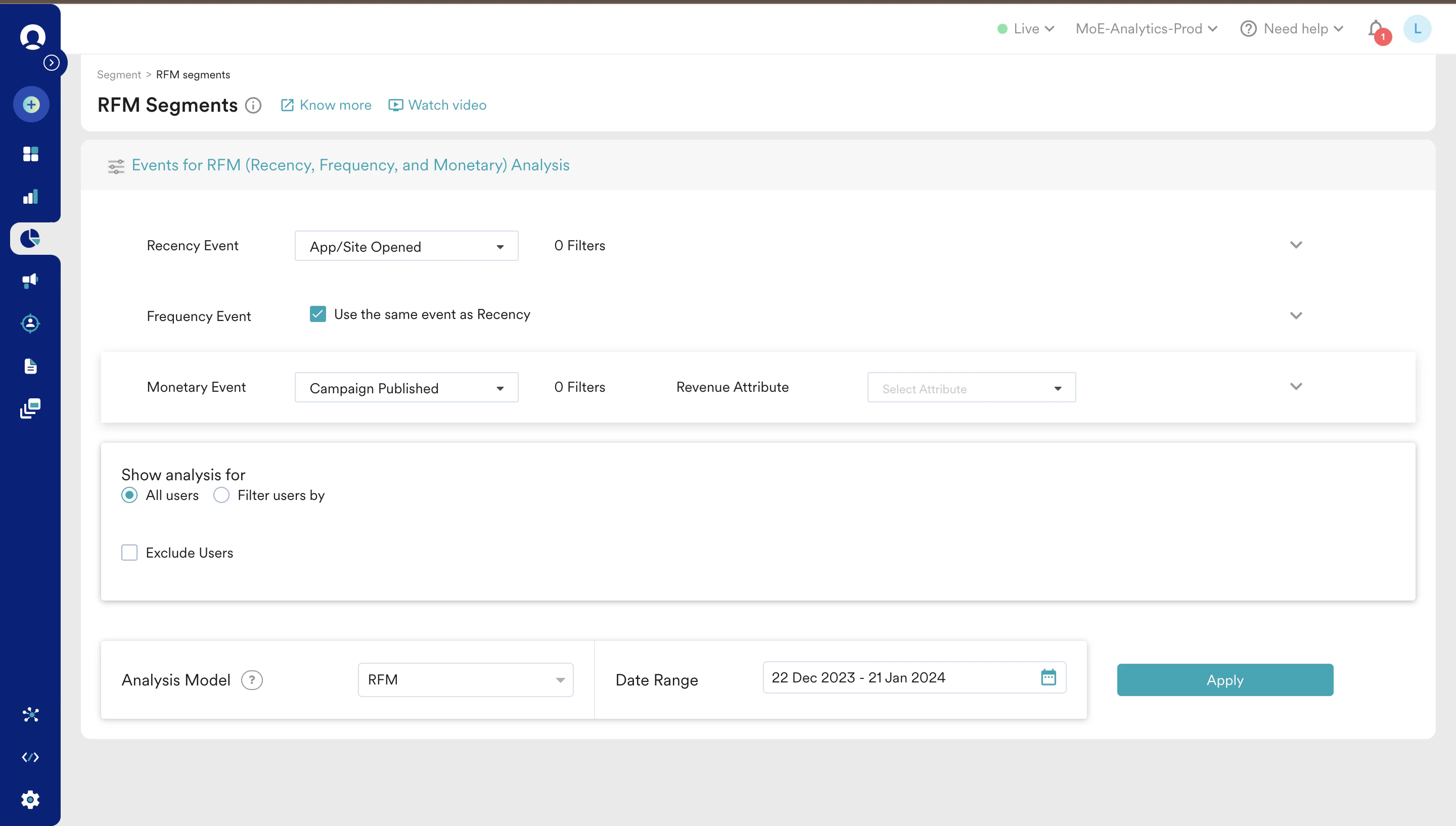
Task: Click the calendar icon in Date Range
Action: tap(1049, 677)
